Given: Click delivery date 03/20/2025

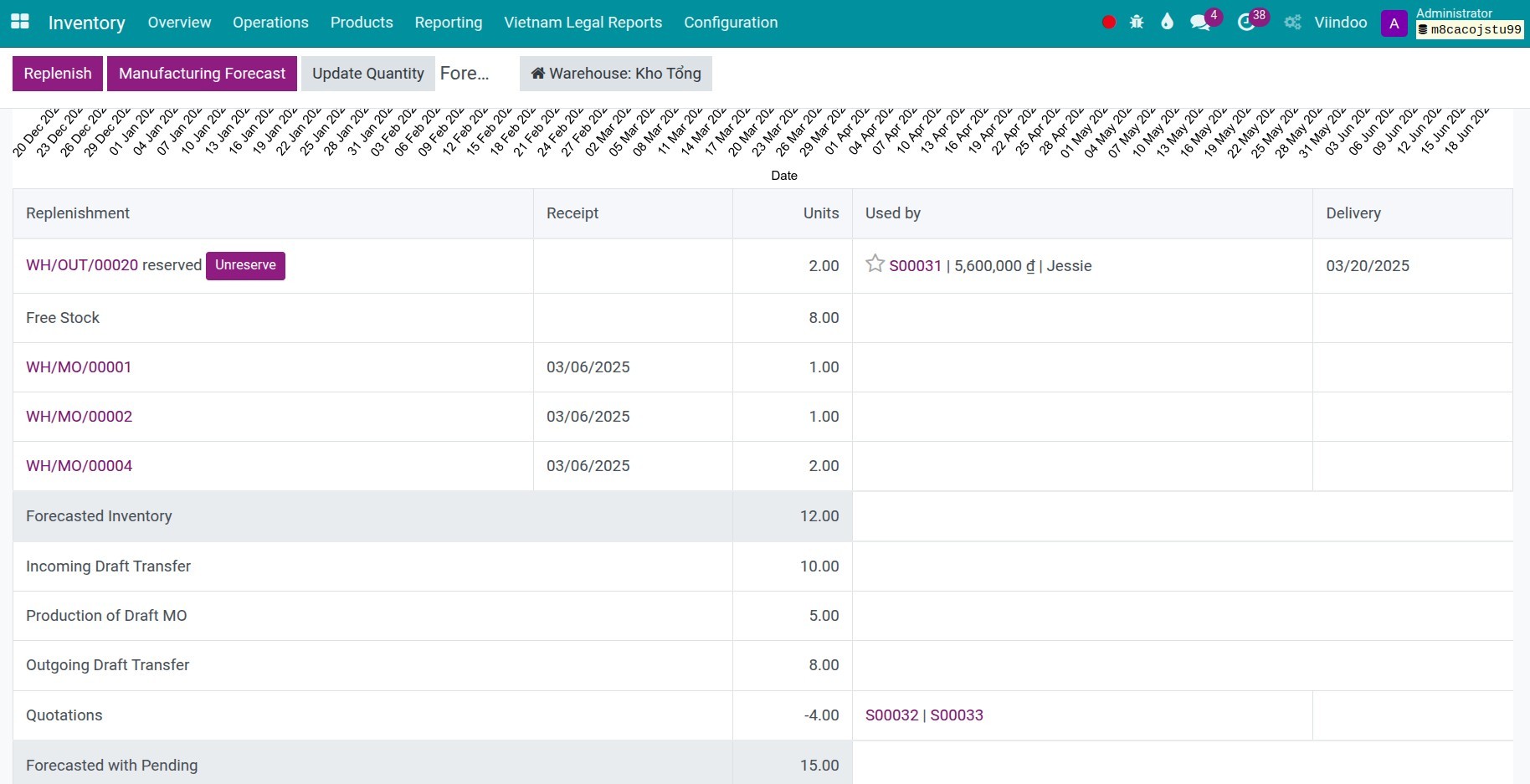Looking at the screenshot, I should (1368, 266).
